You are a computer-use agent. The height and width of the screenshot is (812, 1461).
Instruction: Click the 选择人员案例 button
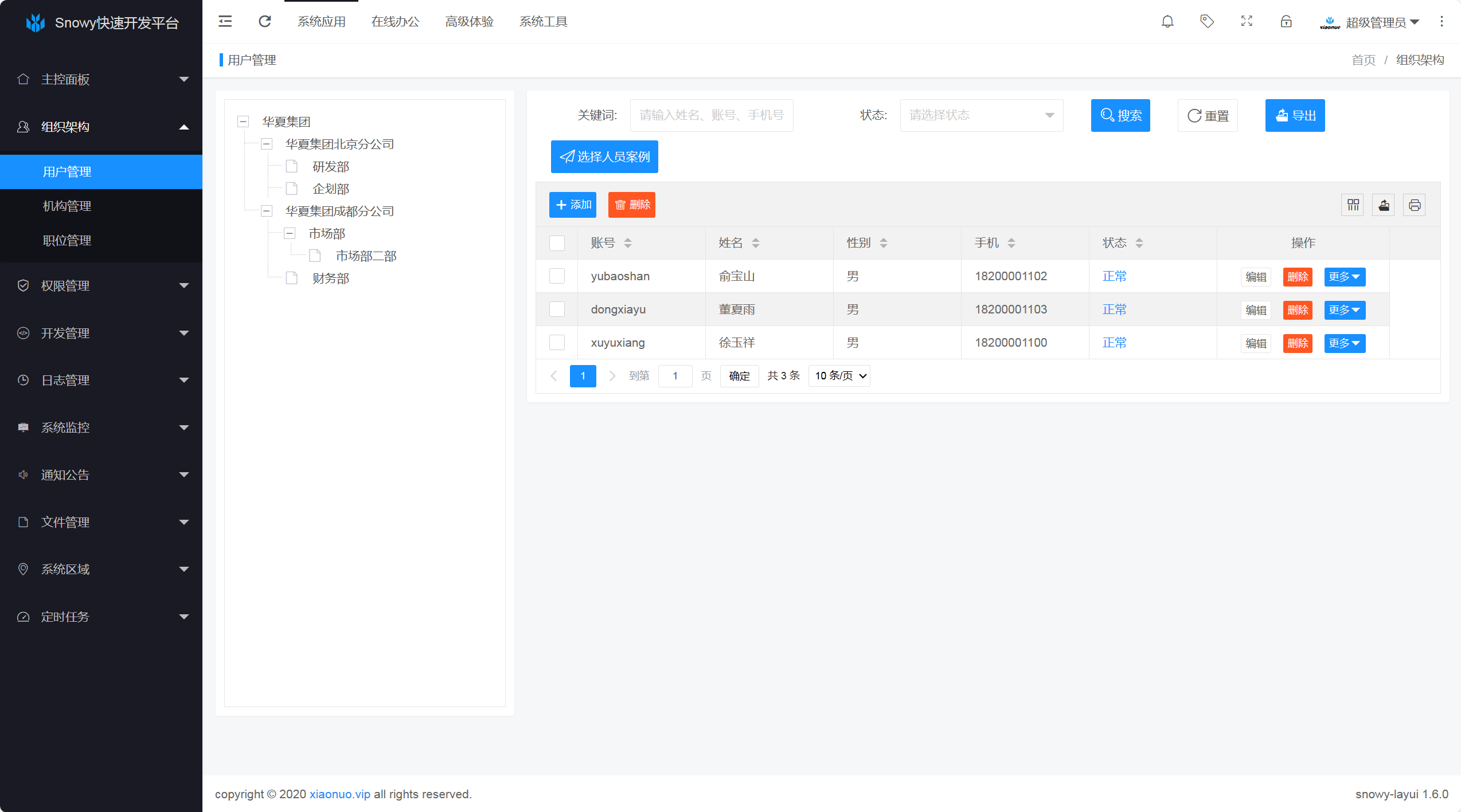point(604,156)
